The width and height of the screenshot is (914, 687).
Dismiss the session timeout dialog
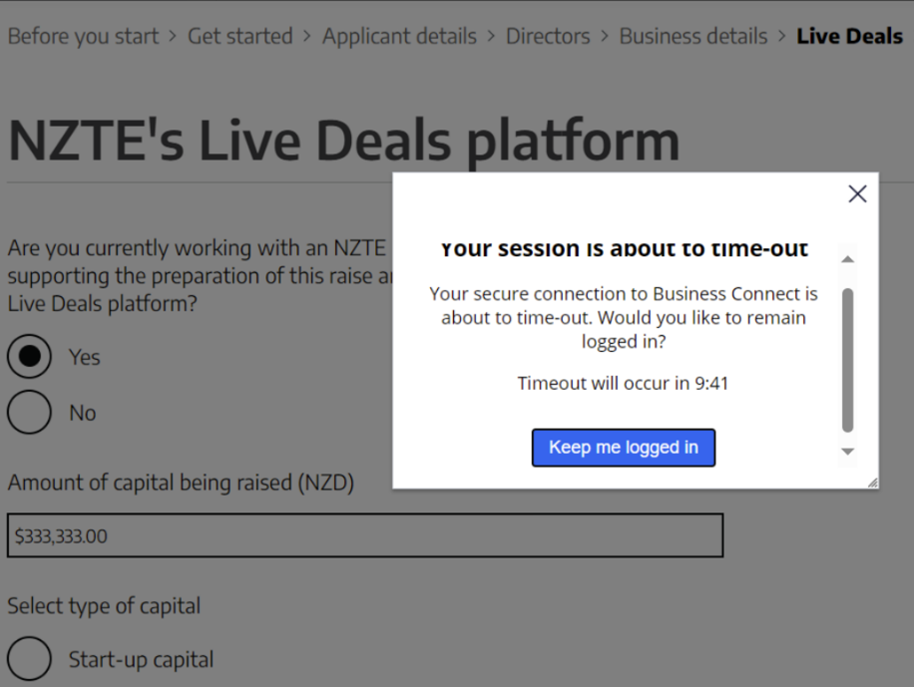tap(857, 194)
